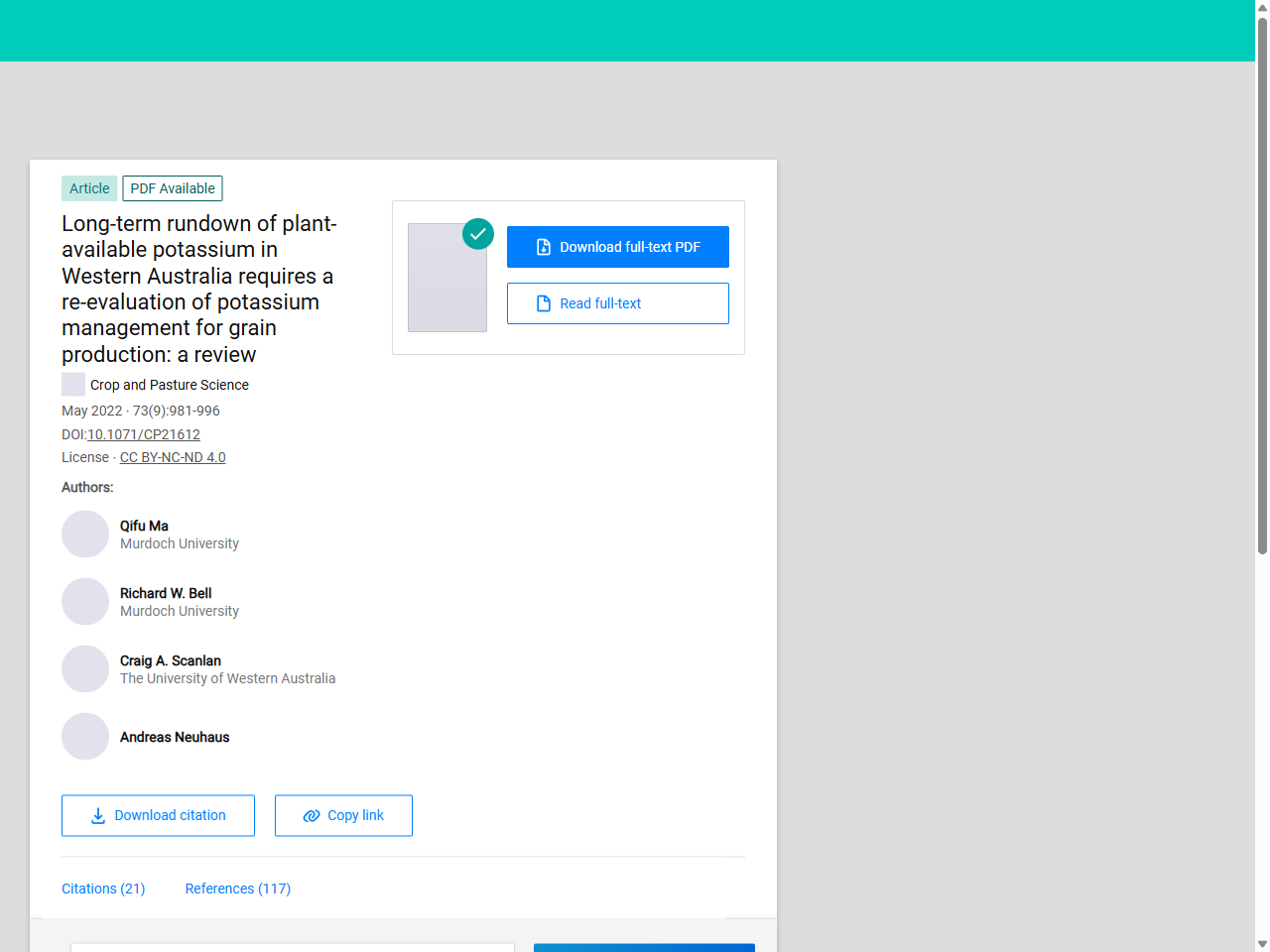
Task: Click the PDF preview thumbnail
Action: click(446, 278)
